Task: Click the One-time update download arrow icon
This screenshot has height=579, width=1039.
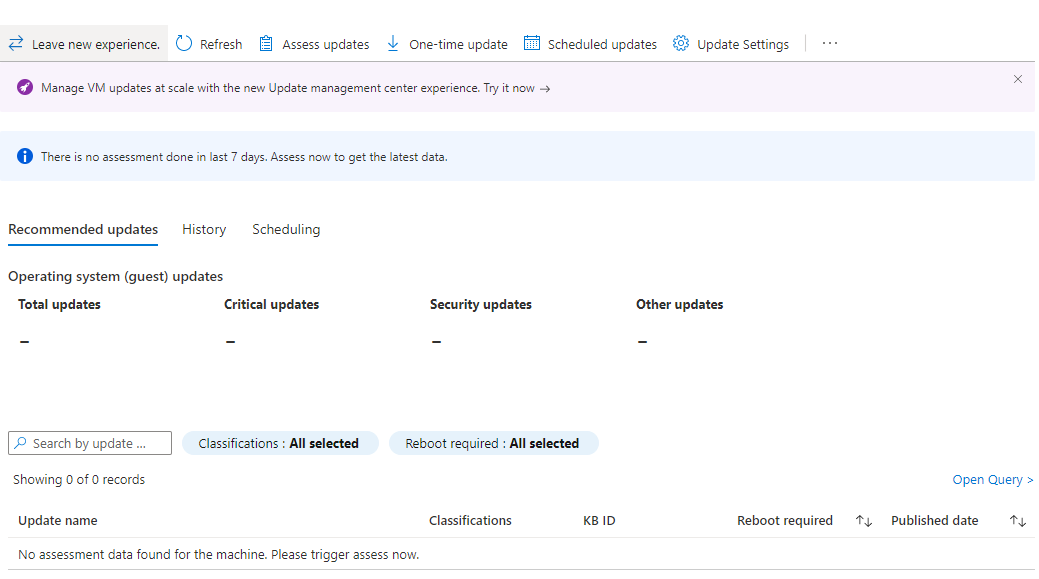Action: click(x=393, y=44)
